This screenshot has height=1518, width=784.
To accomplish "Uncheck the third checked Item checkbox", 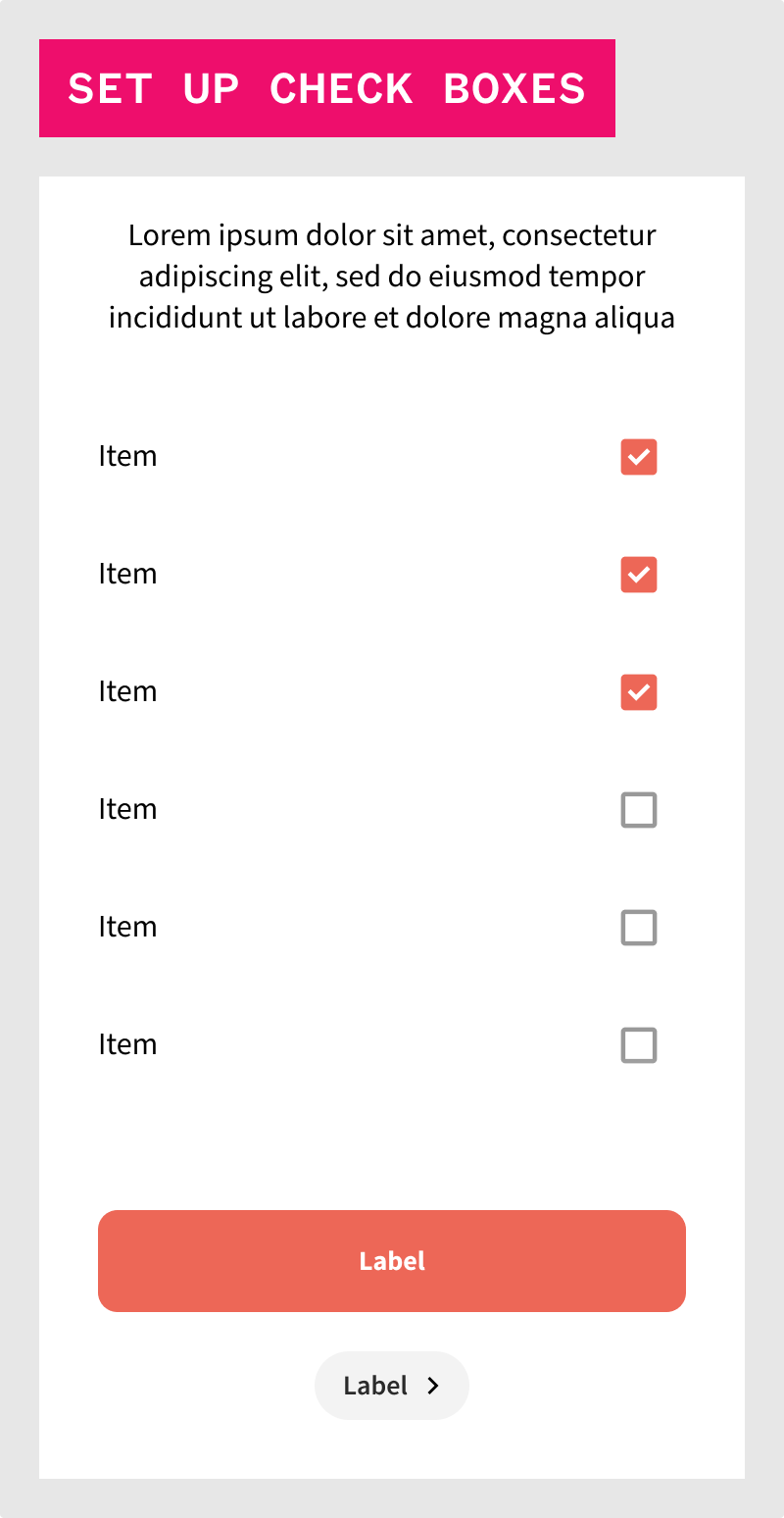I will click(638, 692).
